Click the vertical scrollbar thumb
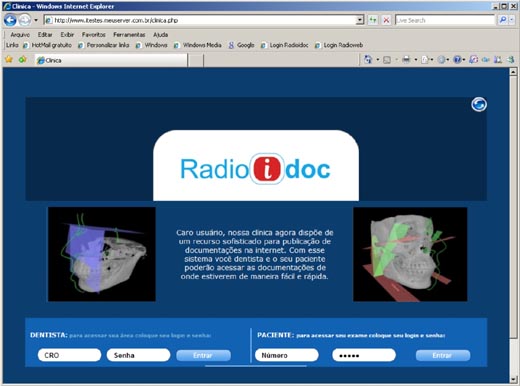Screen dimensions: 520x386 pos(513,207)
